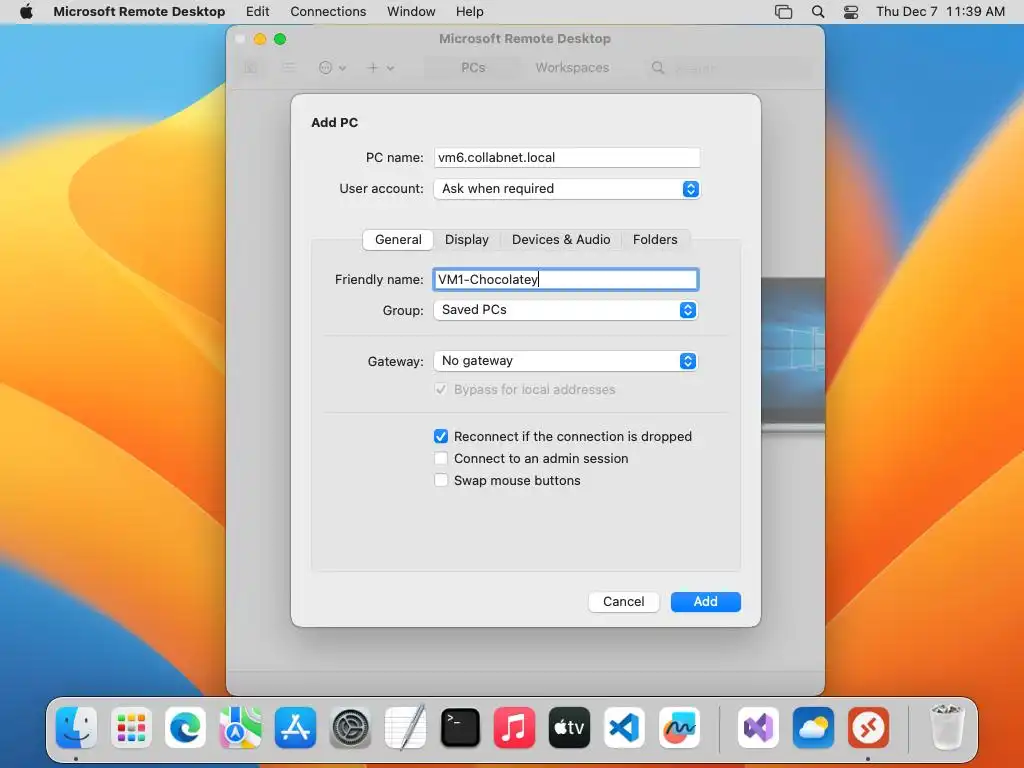Viewport: 1024px width, 768px height.
Task: Click the toolbar search magnifier icon
Action: [x=658, y=67]
